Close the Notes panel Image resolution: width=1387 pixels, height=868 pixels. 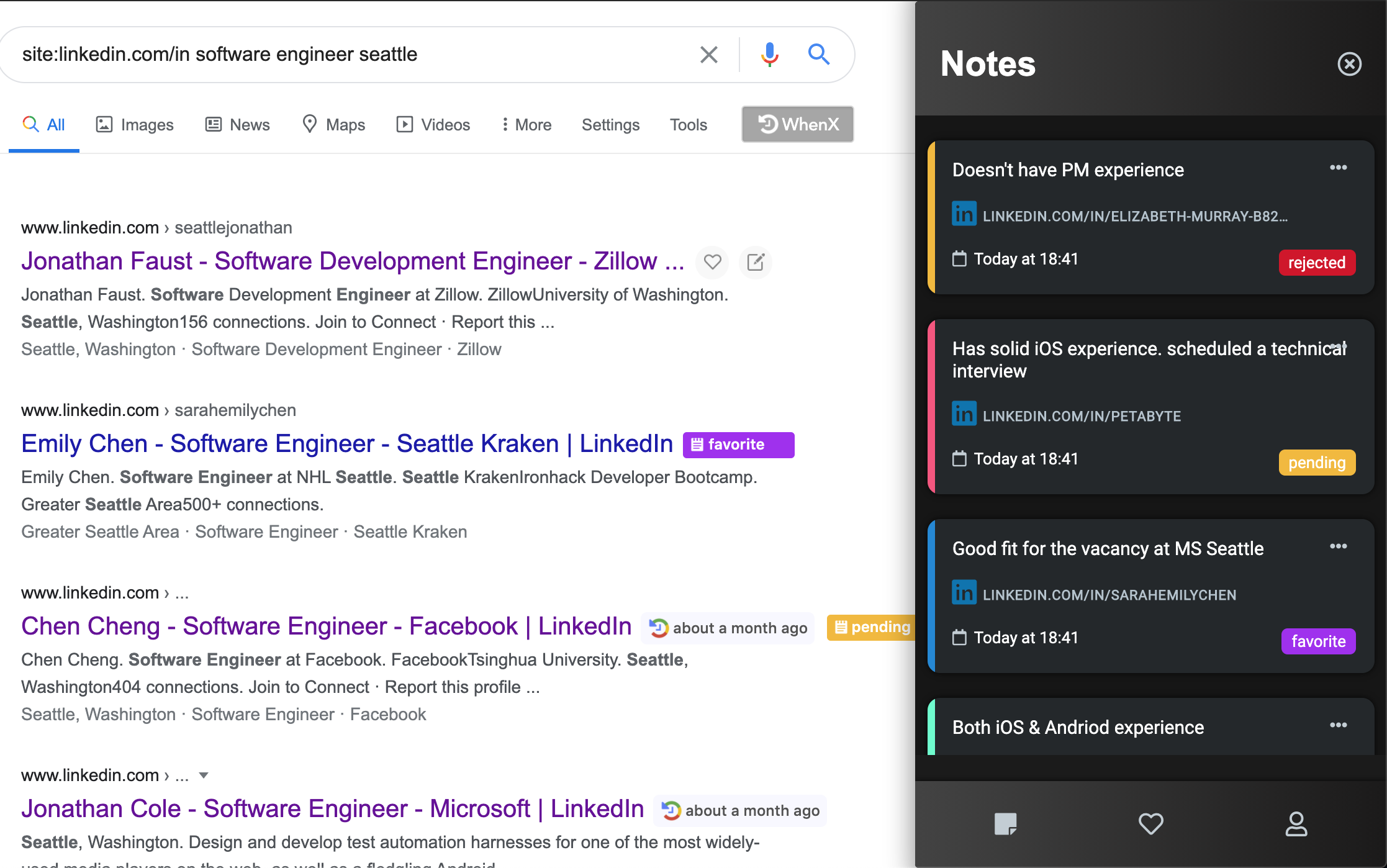pyautogui.click(x=1349, y=64)
